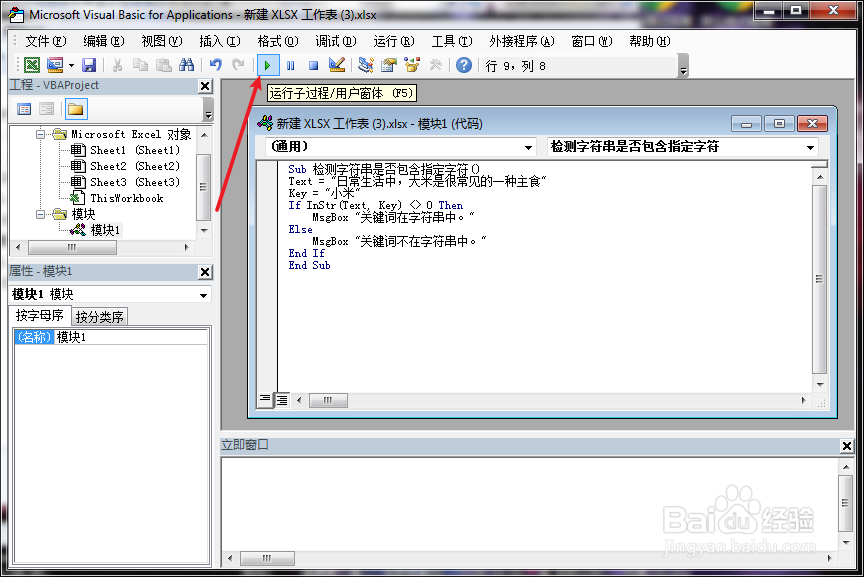Collapse the Microsoft Excel 对象 folder
This screenshot has width=864, height=577.
click(40, 134)
